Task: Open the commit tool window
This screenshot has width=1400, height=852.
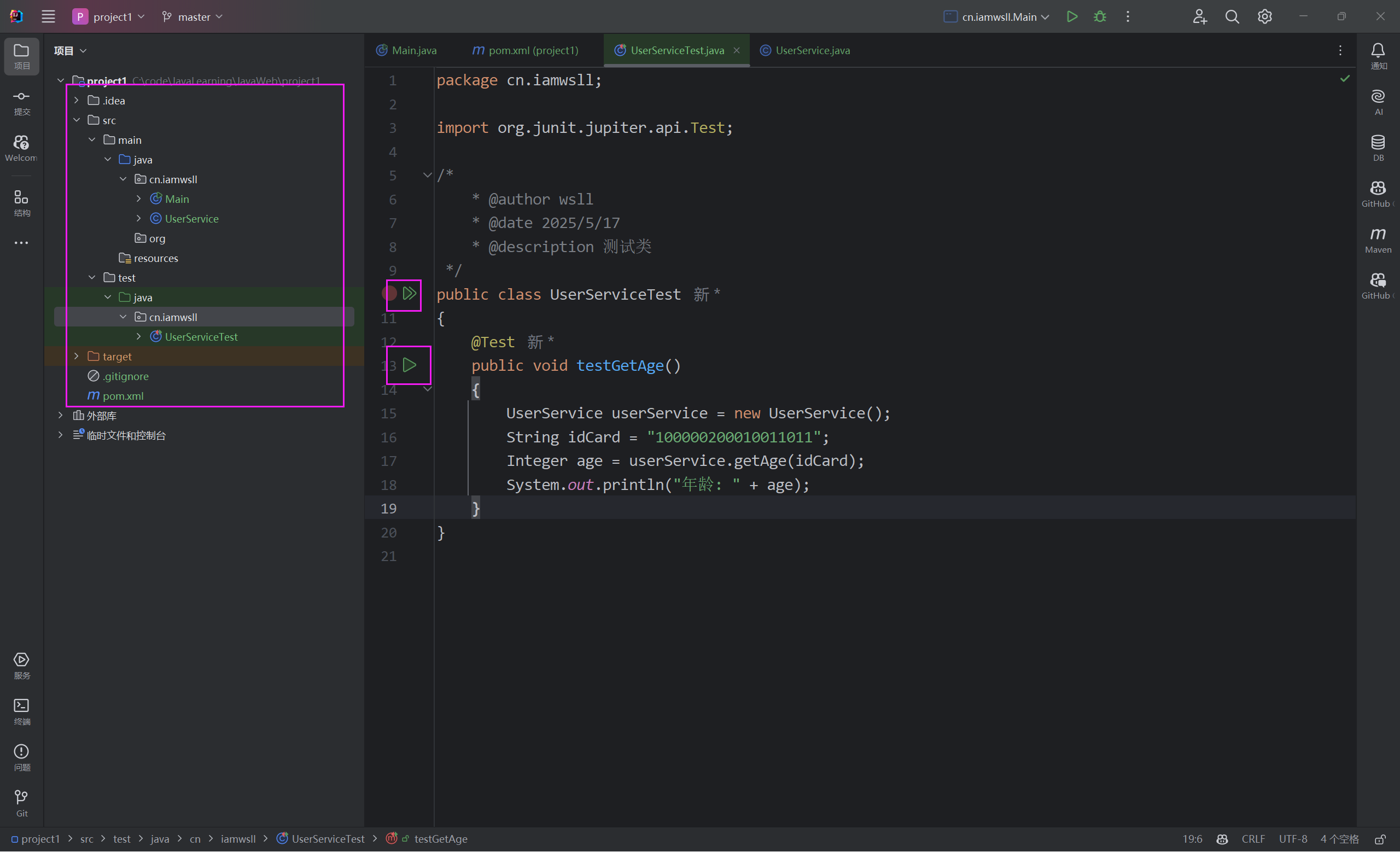Action: [x=21, y=102]
